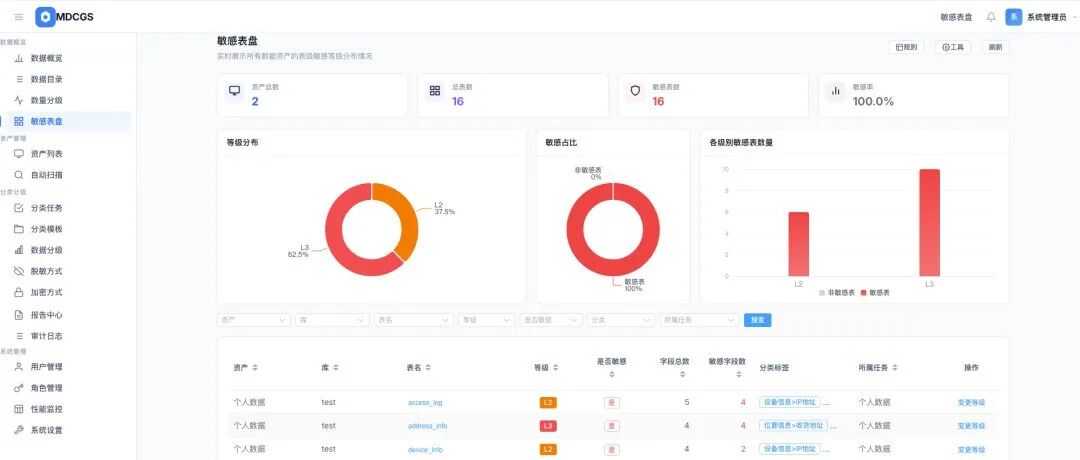
Task: Click the L2 bar in bar chart
Action: 798,244
